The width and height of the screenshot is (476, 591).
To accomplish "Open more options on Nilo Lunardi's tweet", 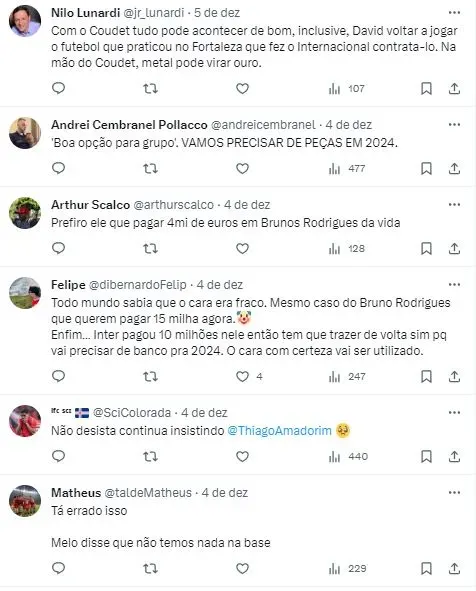I will (455, 12).
